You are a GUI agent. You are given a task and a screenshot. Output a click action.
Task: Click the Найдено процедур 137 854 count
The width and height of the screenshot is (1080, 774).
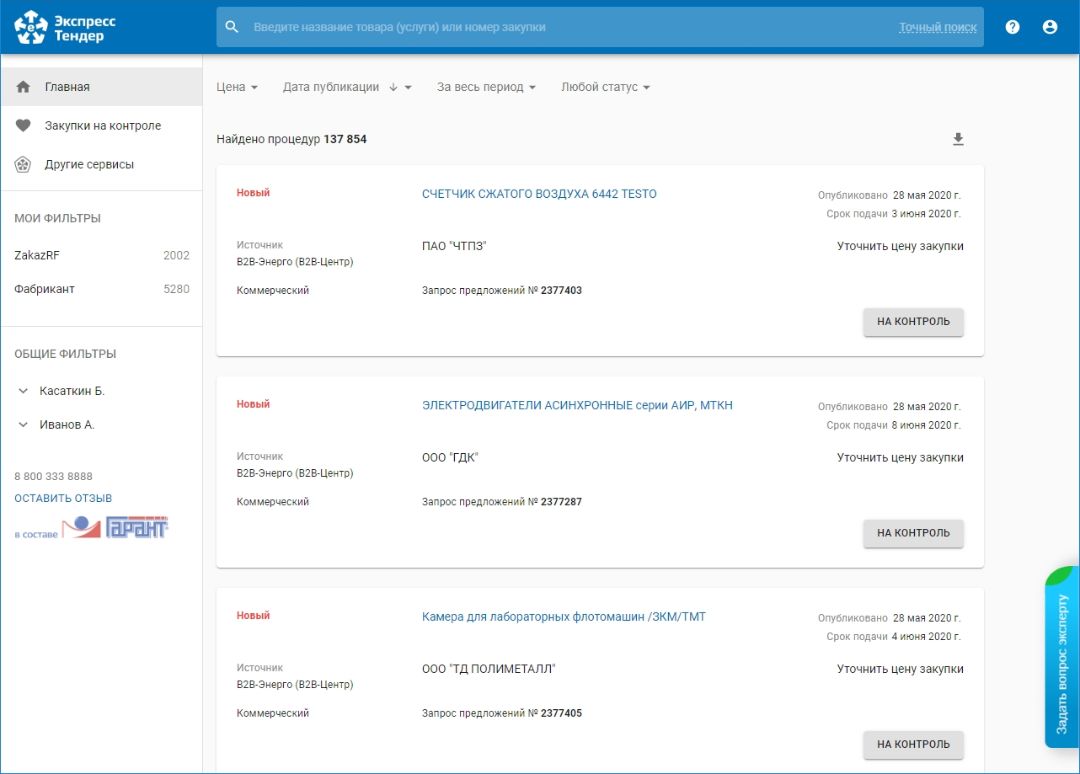291,139
